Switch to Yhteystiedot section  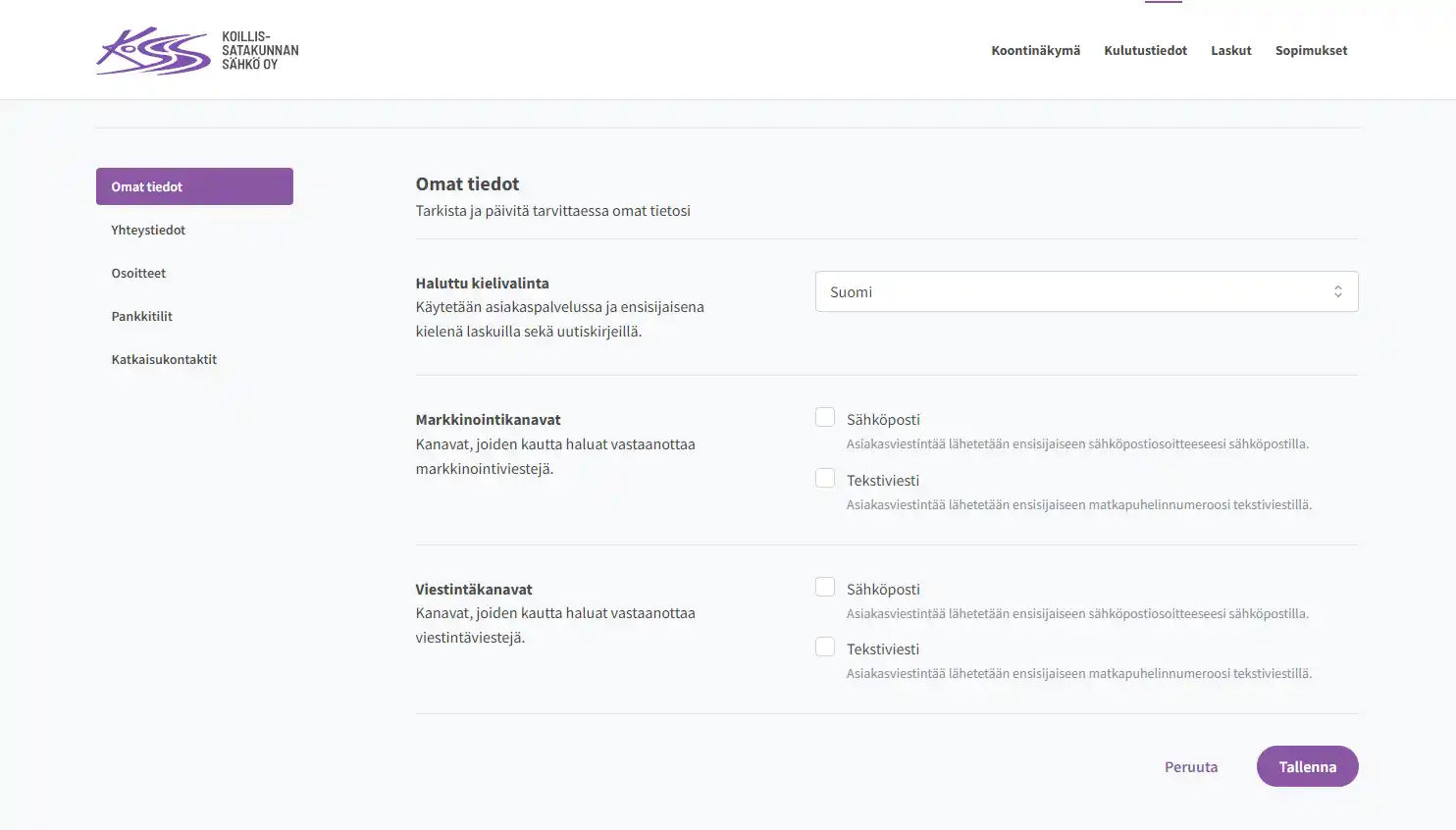point(148,231)
